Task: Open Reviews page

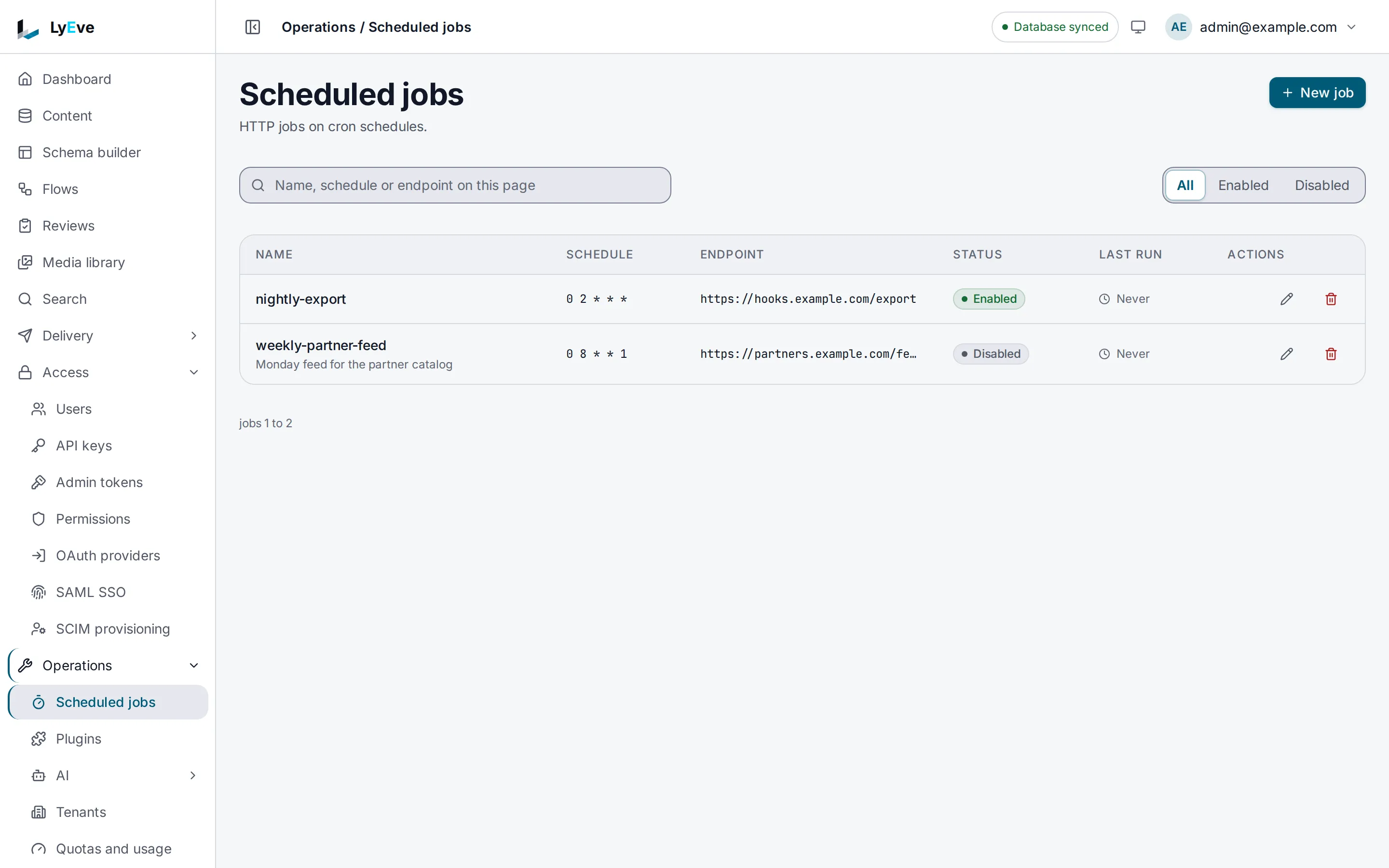Action: pyautogui.click(x=108, y=226)
